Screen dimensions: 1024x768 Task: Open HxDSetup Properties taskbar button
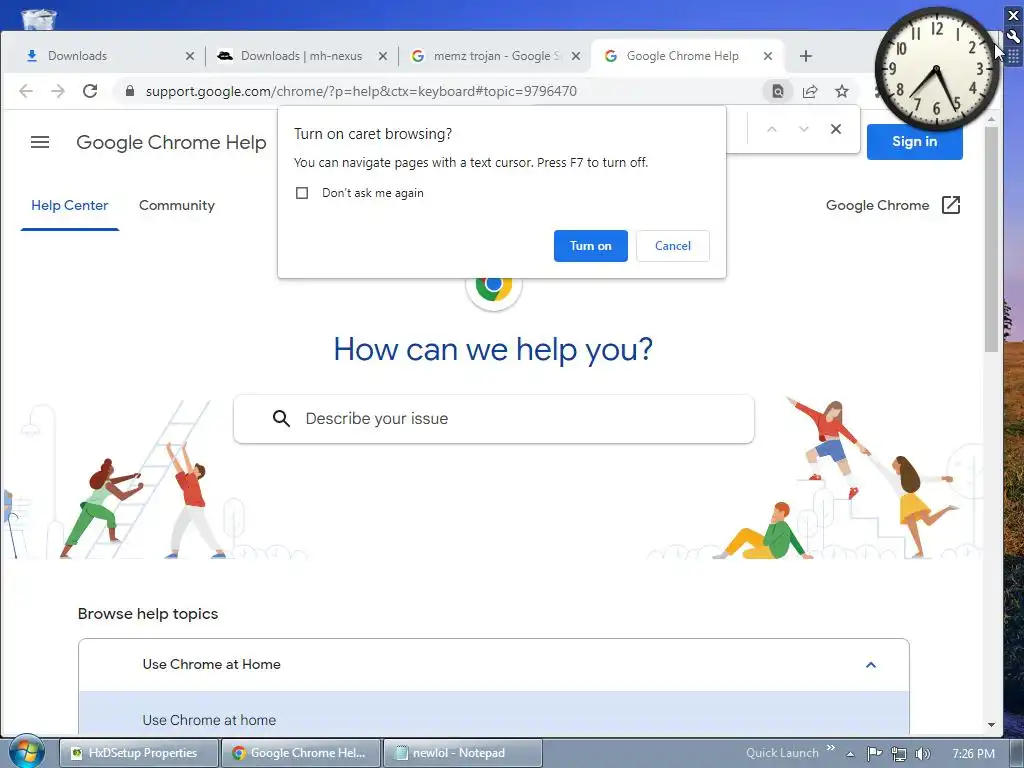pyautogui.click(x=138, y=753)
